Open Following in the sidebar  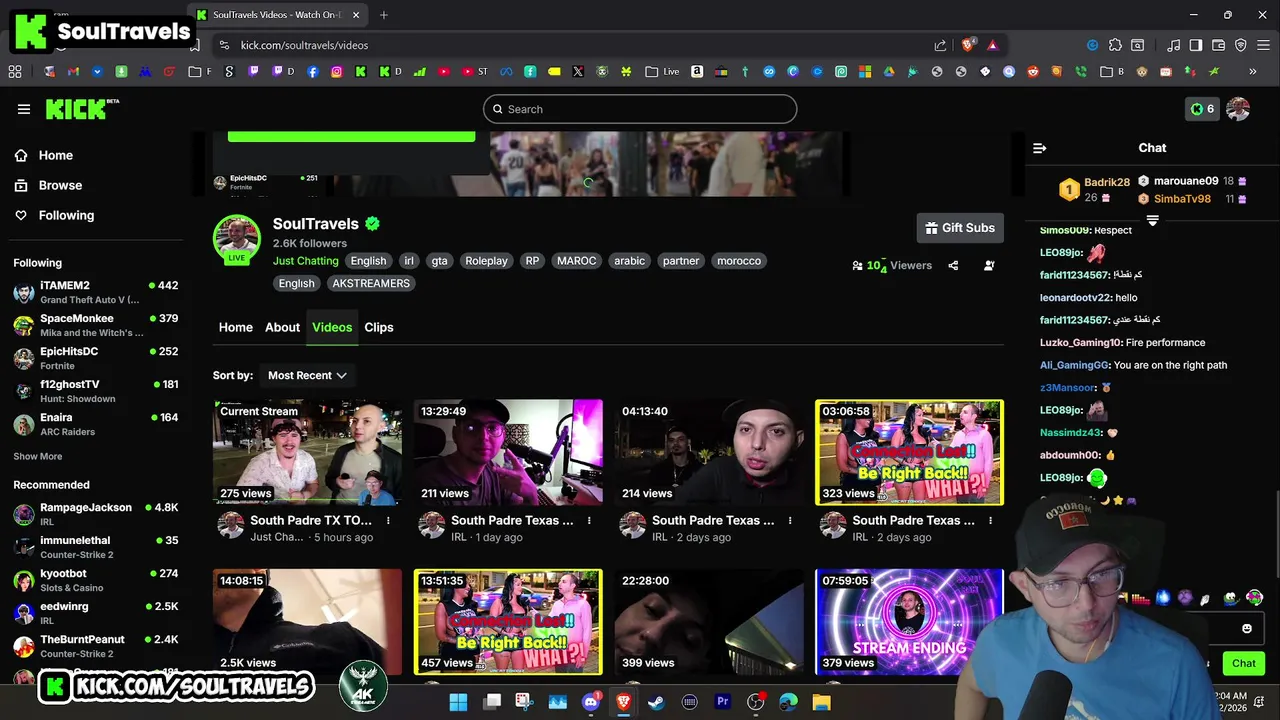pos(54,215)
